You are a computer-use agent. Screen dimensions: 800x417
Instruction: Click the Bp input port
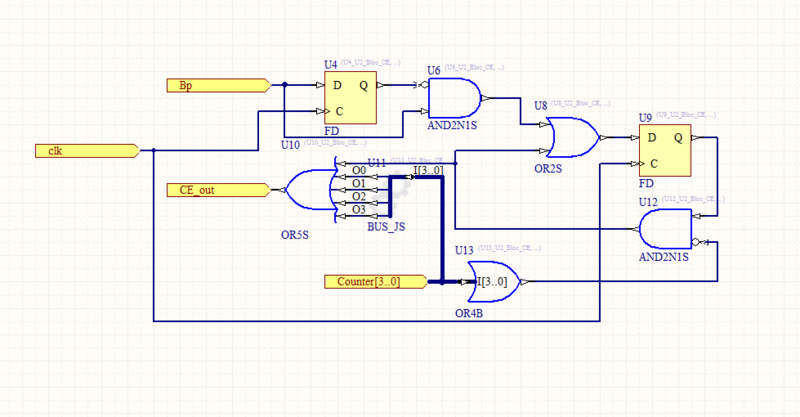217,86
